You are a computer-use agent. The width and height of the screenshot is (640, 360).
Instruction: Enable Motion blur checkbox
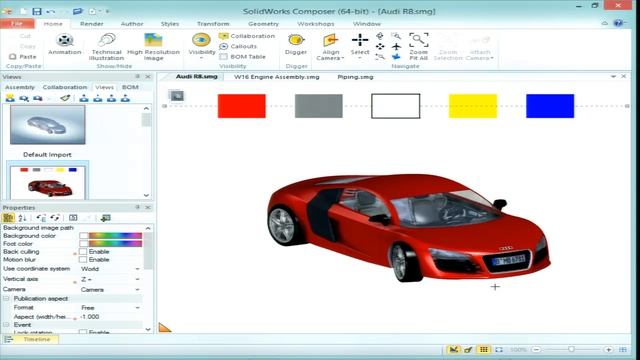[83, 260]
